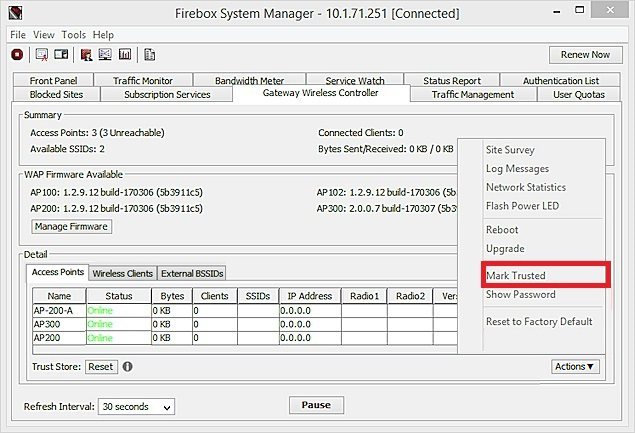Select Show Password in the Actions menu
Image resolution: width=635 pixels, height=433 pixels.
(x=520, y=294)
